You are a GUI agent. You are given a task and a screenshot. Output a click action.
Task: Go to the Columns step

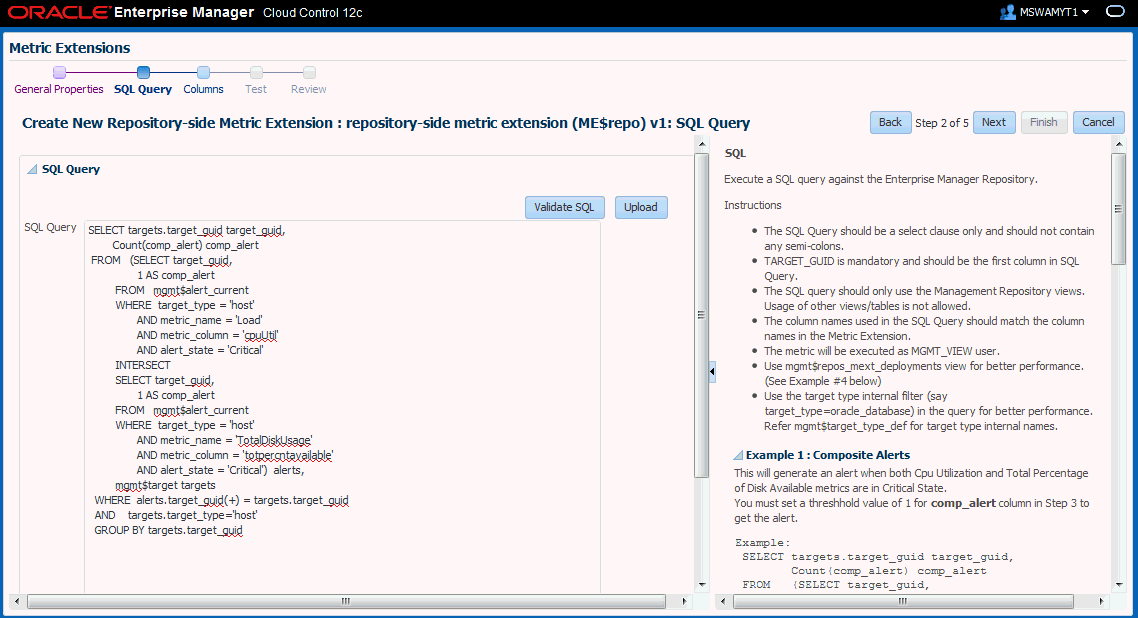[x=203, y=89]
